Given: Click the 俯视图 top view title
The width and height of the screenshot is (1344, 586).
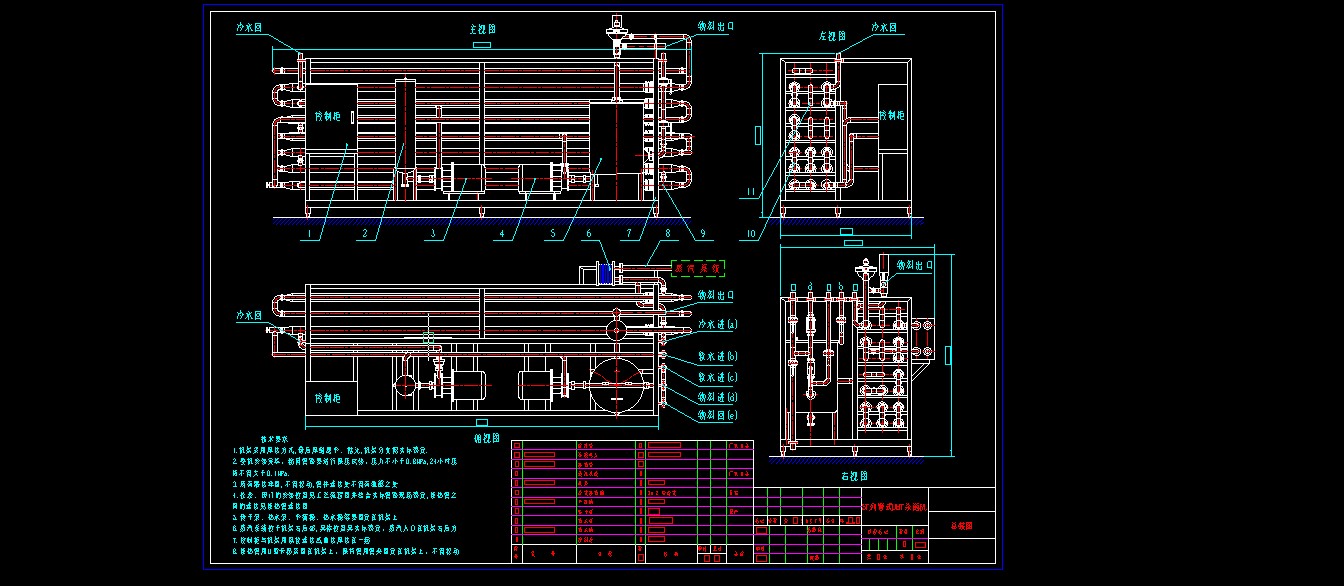Looking at the screenshot, I should (488, 437).
